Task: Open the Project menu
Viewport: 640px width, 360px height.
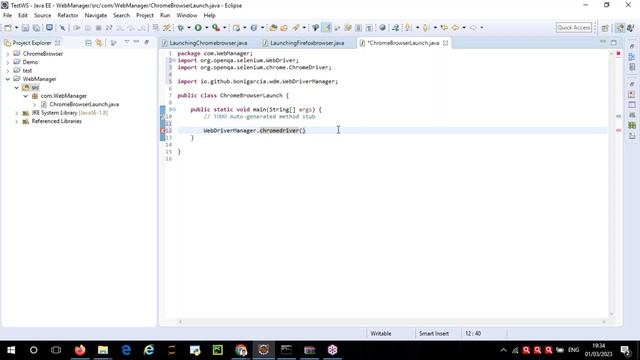Action: (x=145, y=16)
